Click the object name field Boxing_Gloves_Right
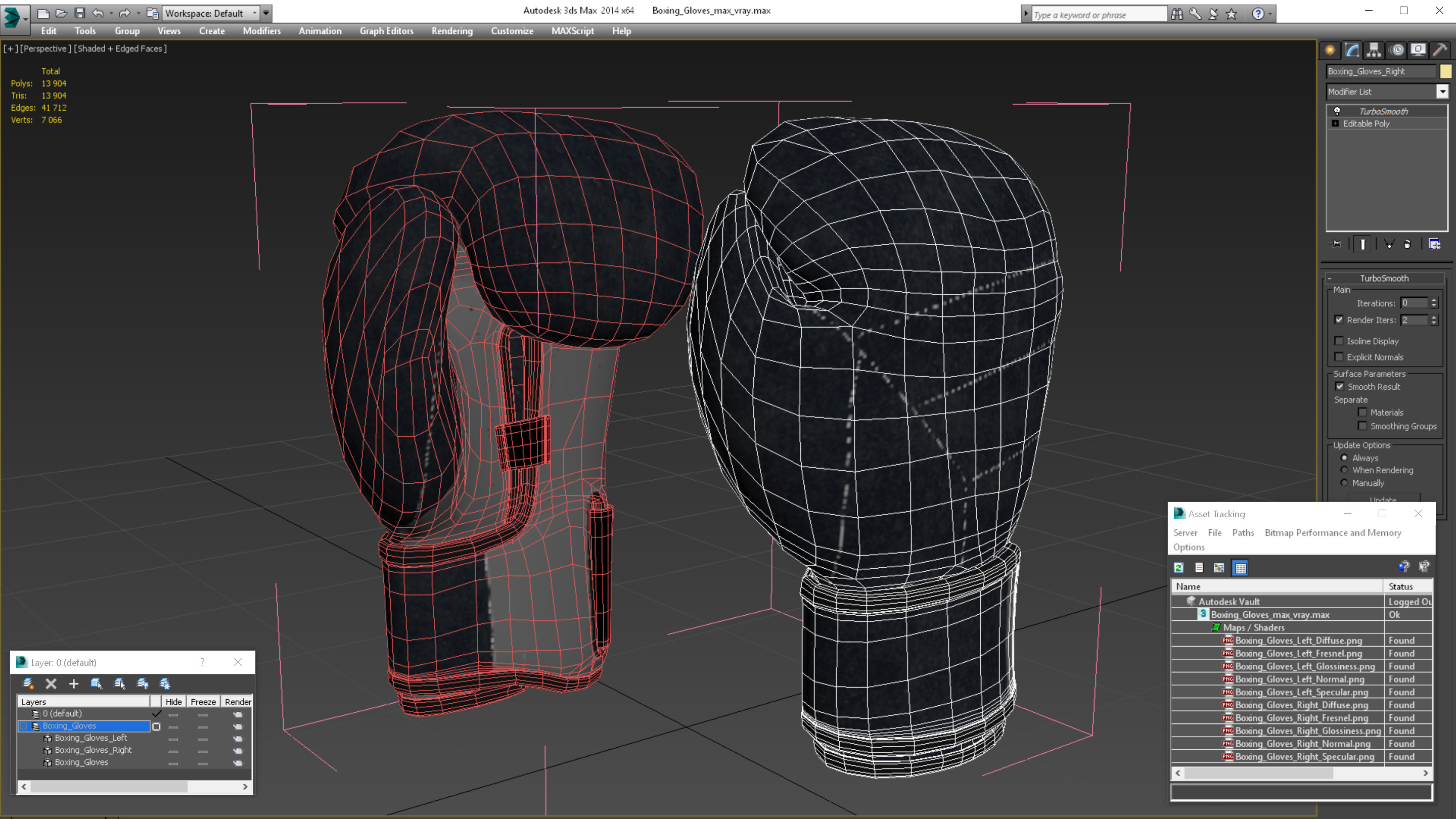This screenshot has width=1456, height=819. 1381,71
